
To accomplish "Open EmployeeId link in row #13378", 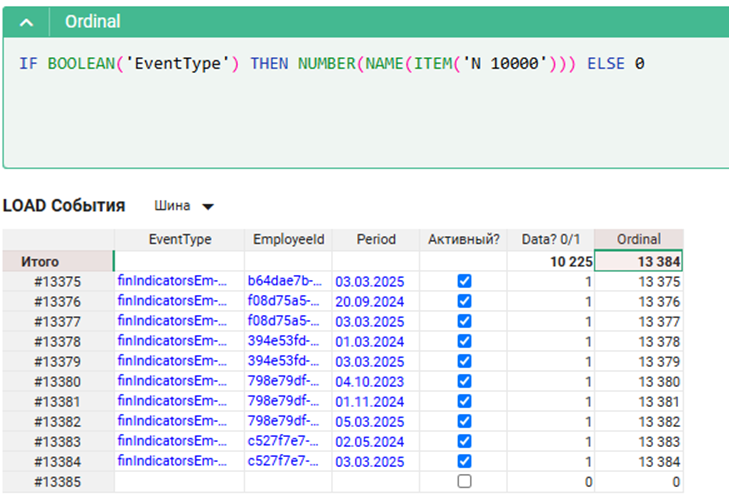I will pos(283,341).
